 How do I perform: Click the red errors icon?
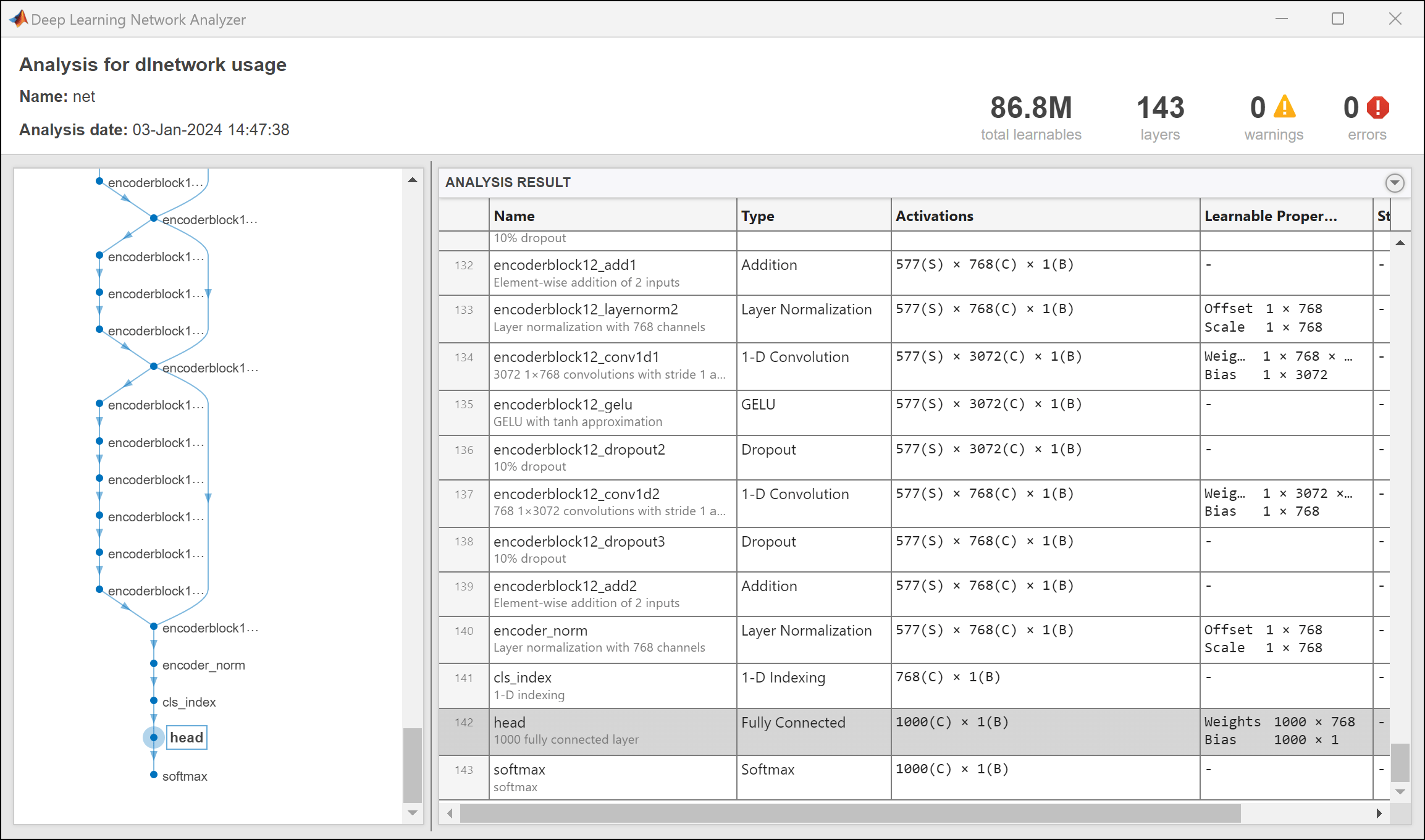coord(1378,107)
